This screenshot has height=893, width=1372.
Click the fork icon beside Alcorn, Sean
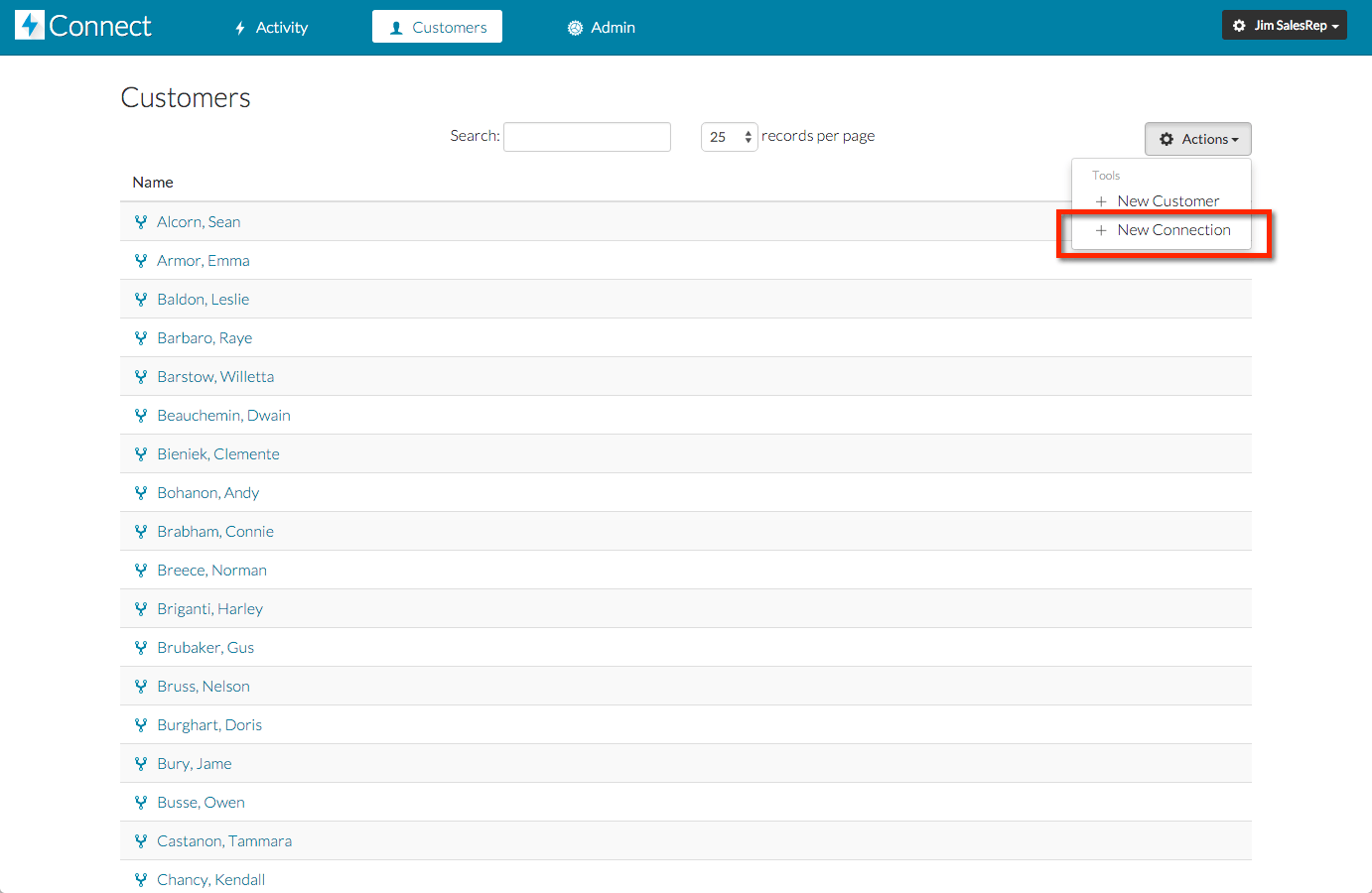(x=141, y=222)
